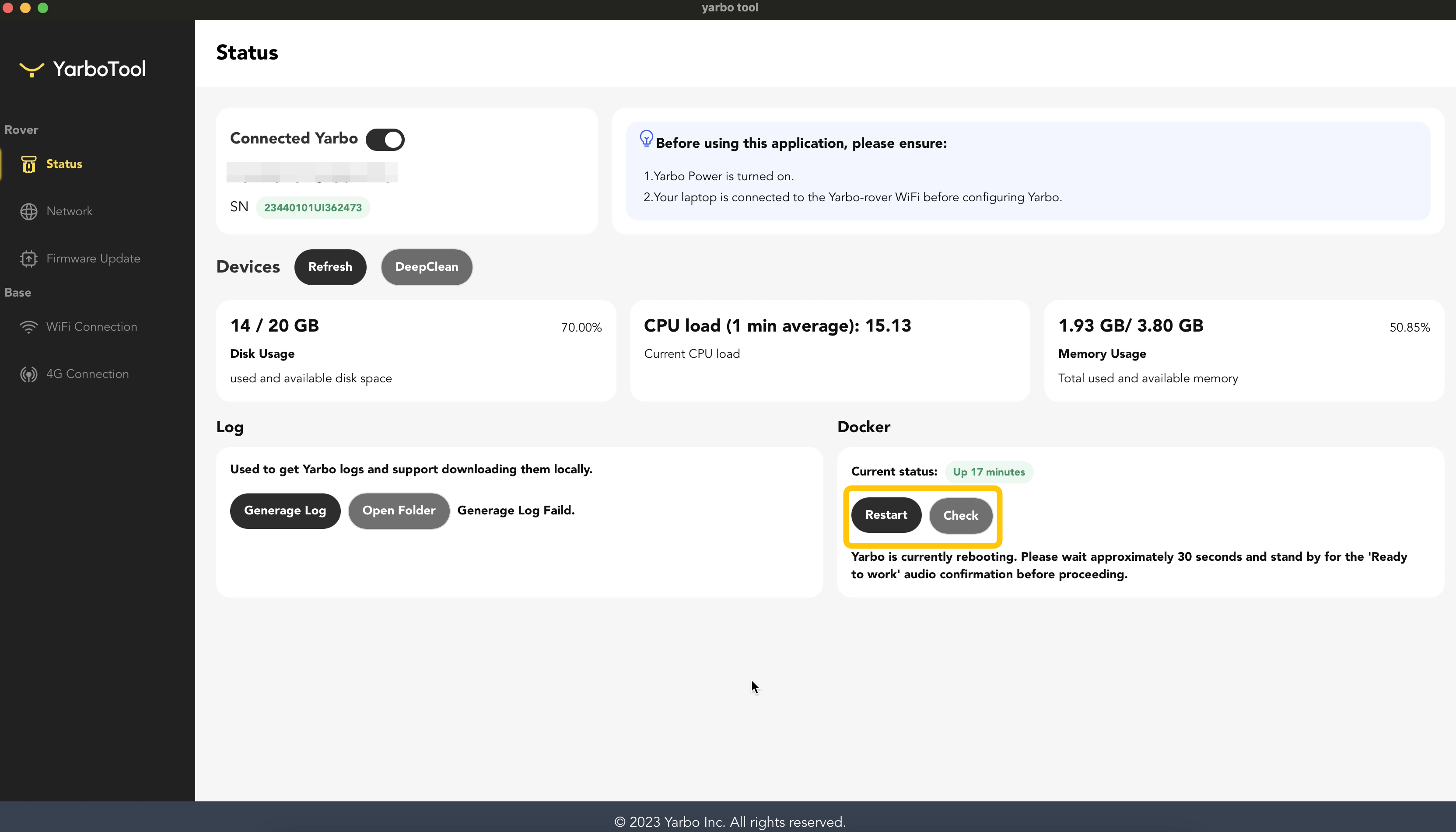Click the Generage Log button
This screenshot has width=1456, height=832.
(284, 511)
